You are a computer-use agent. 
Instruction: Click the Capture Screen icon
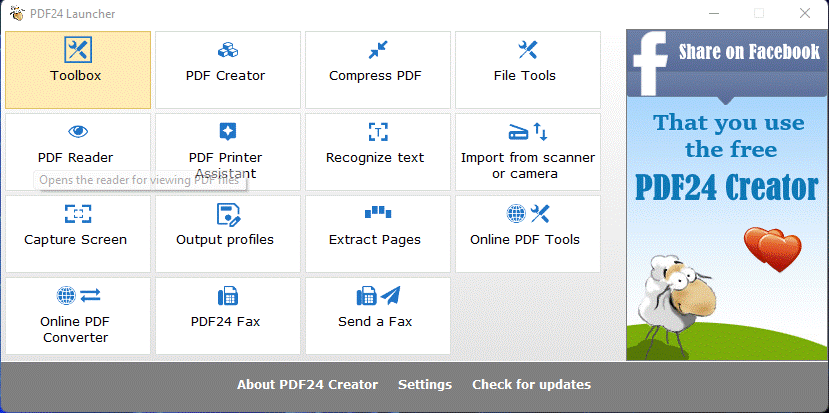tap(78, 214)
